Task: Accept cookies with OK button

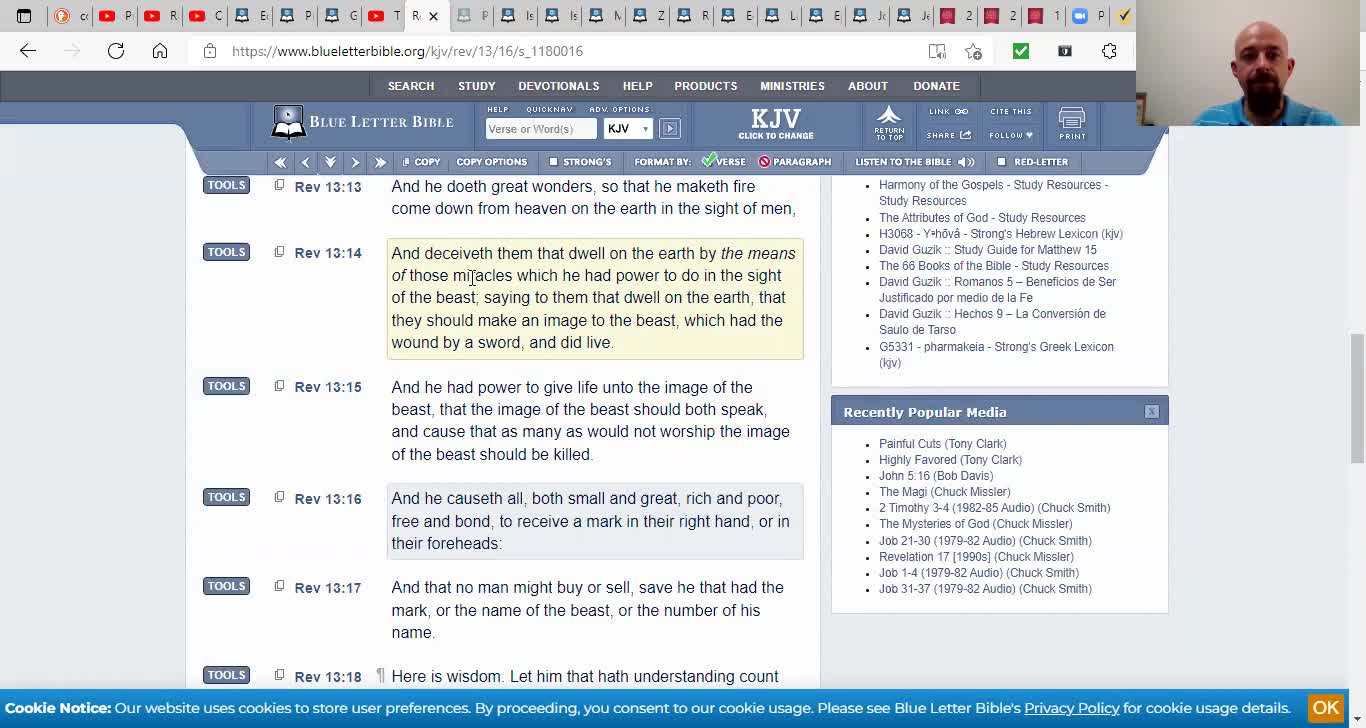Action: point(1326,708)
